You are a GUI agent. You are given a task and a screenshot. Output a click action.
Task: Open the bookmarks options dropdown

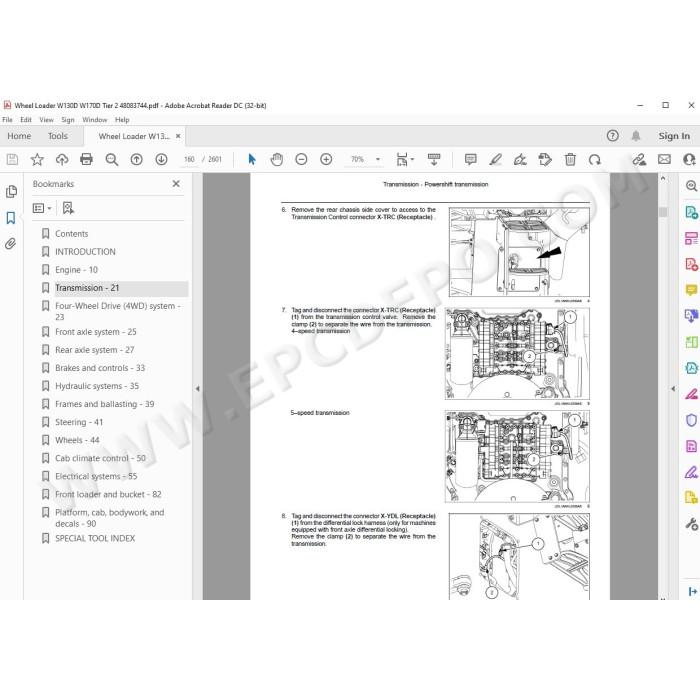[42, 208]
